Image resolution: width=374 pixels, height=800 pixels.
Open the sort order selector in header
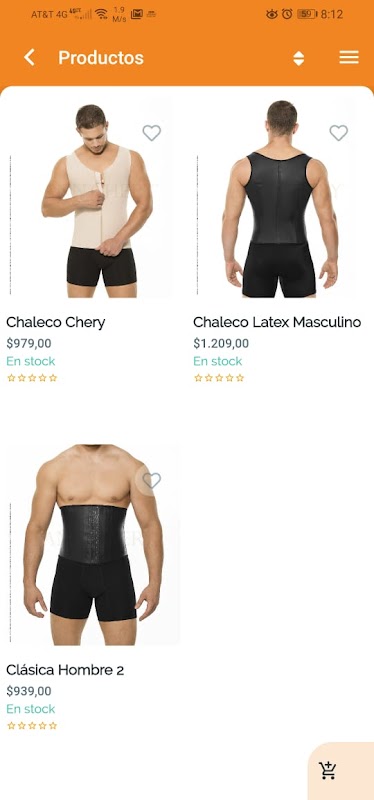[x=298, y=58]
